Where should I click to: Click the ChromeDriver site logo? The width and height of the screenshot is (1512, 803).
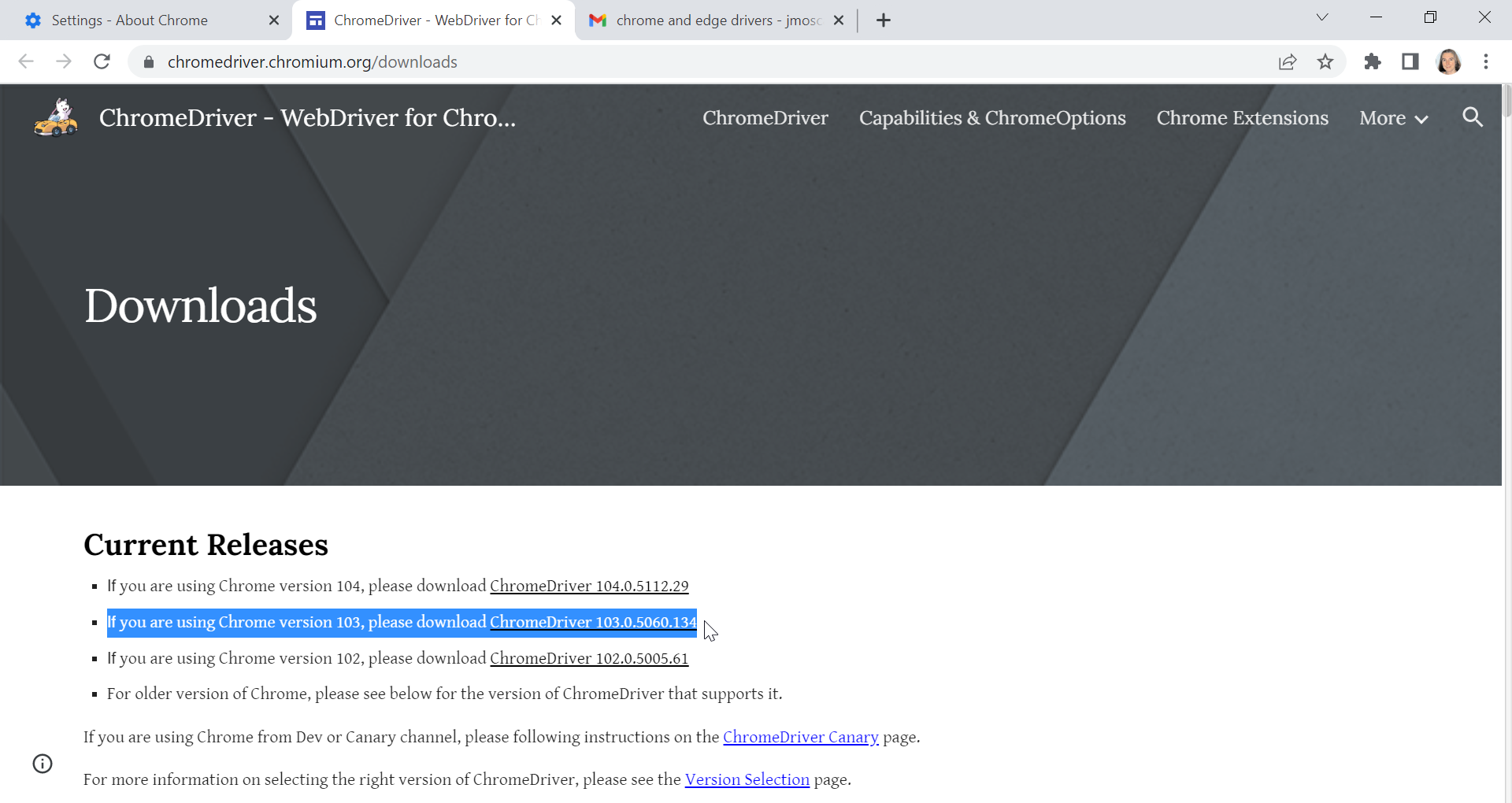pos(56,117)
